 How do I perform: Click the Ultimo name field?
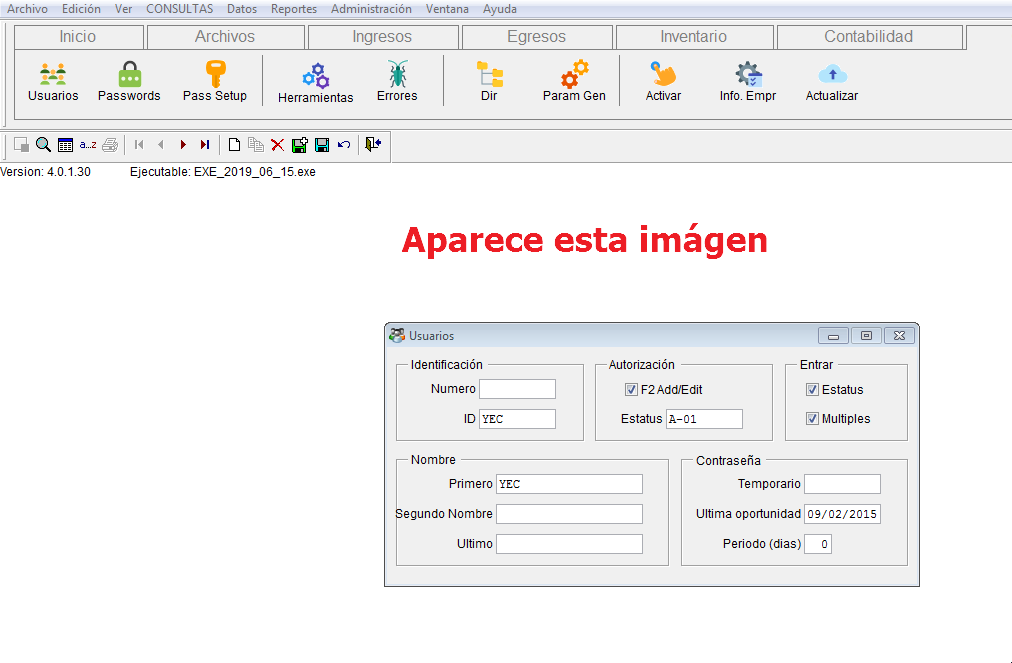point(569,544)
